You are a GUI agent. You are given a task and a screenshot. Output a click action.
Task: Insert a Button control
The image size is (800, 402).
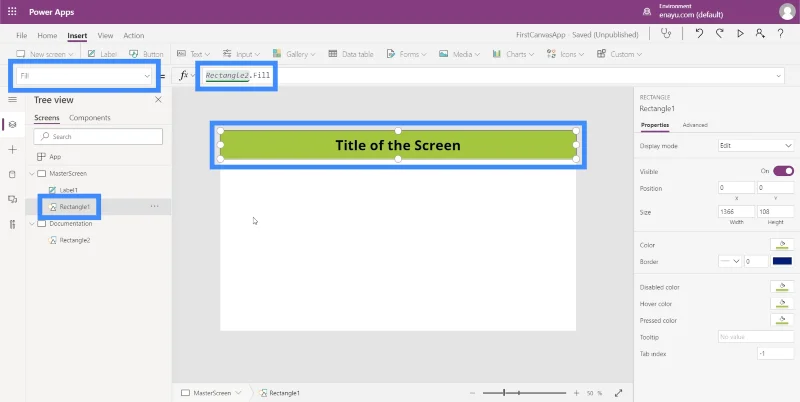click(x=146, y=54)
